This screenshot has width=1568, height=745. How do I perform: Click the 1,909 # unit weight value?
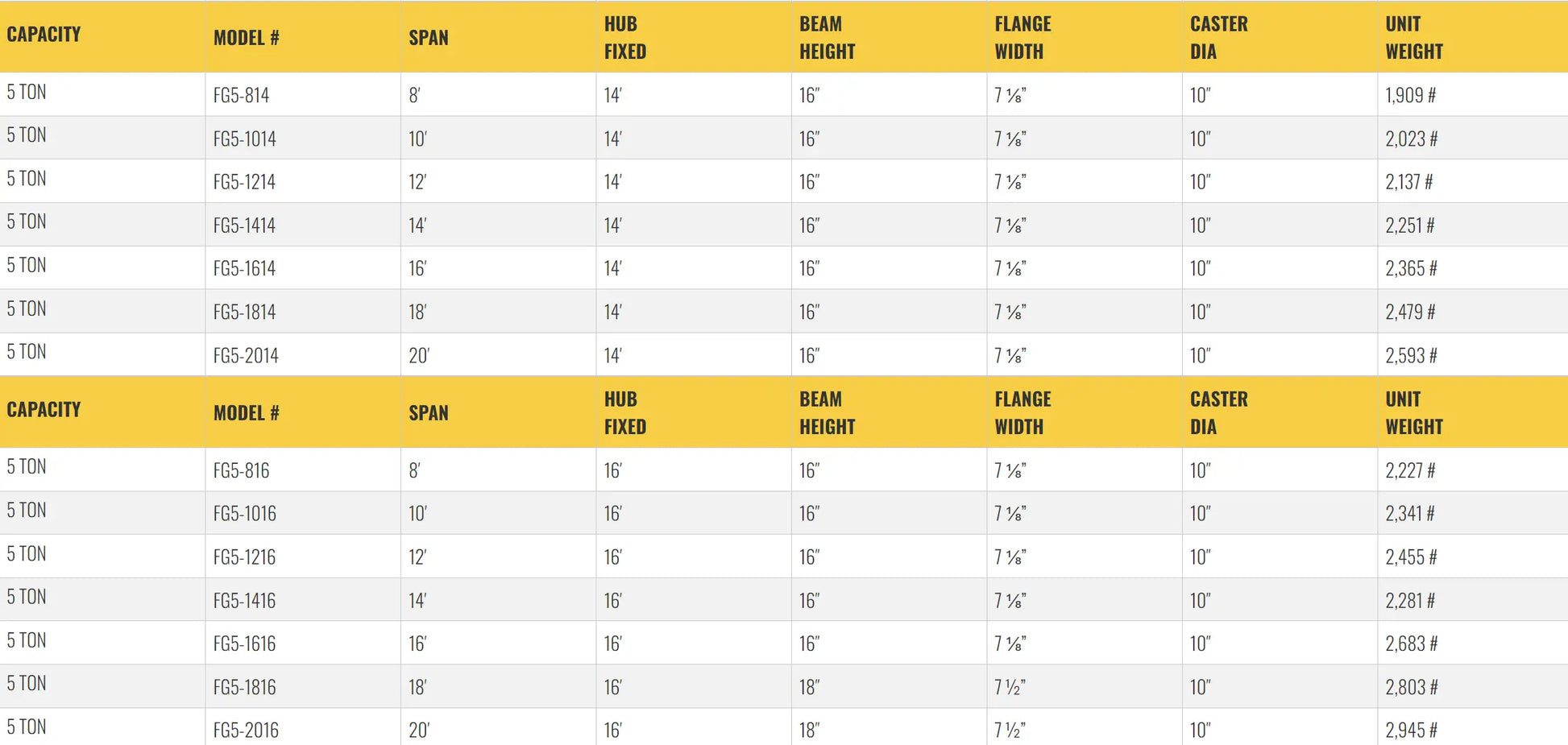pos(1410,95)
